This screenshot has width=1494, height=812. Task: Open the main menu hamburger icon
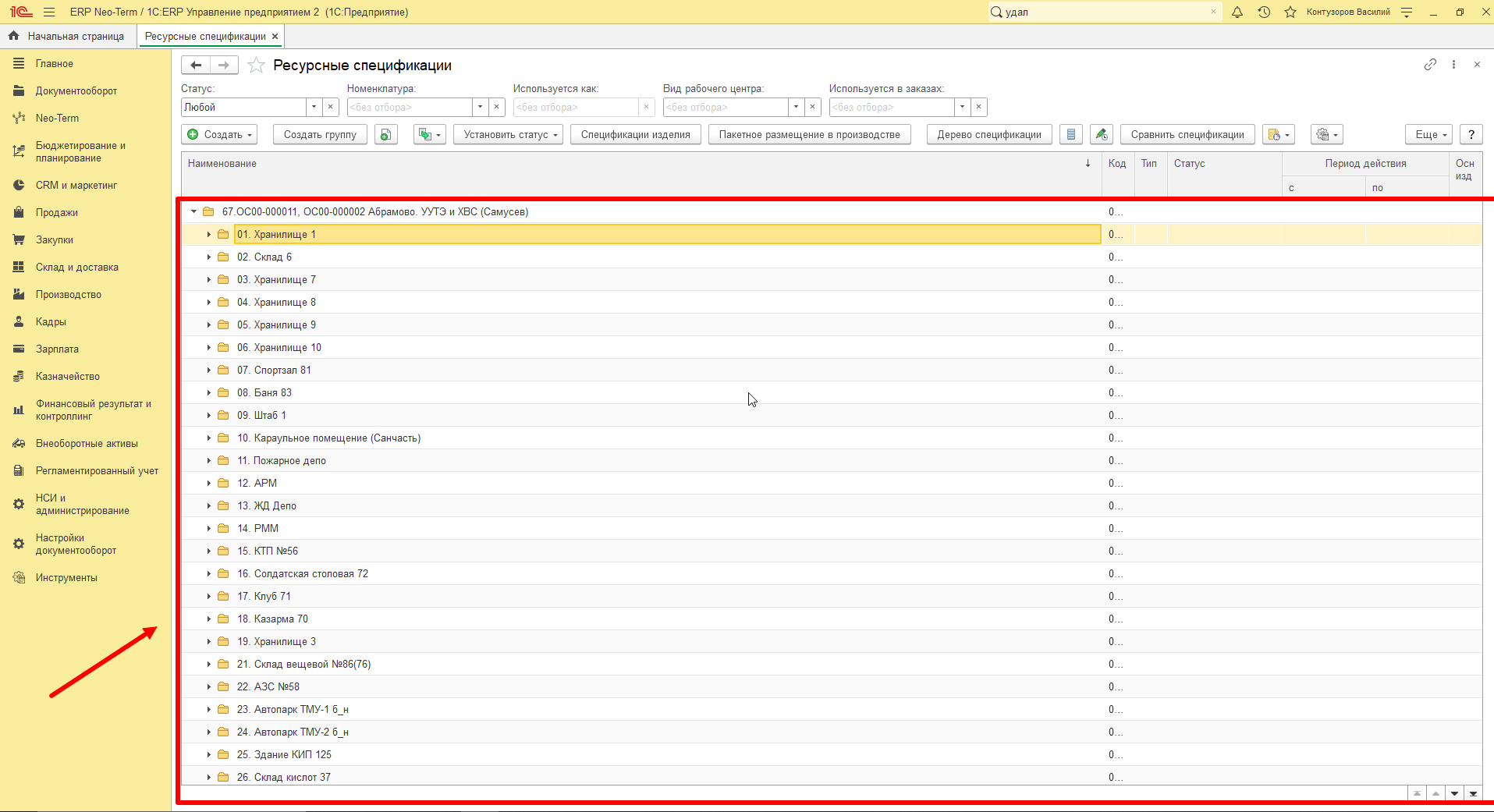point(49,12)
